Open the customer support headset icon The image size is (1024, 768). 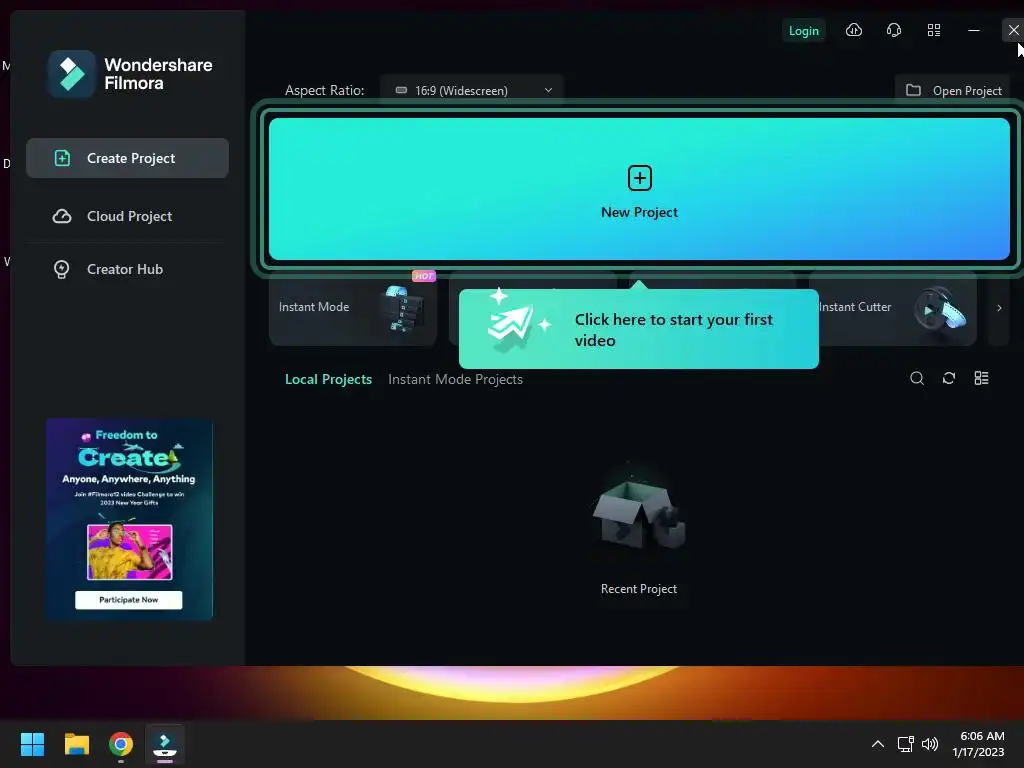pos(894,30)
